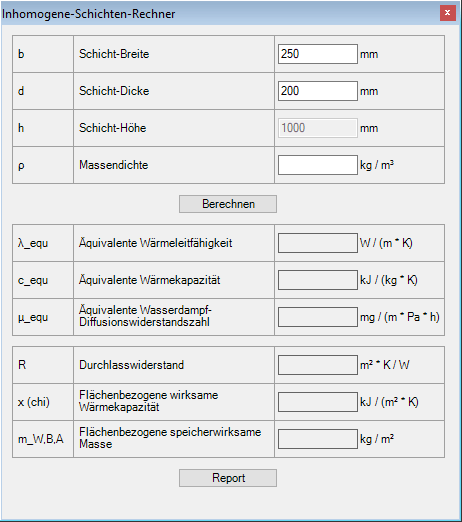Click the Äquivalente Wärmeleitfähigkeit output field

click(318, 243)
